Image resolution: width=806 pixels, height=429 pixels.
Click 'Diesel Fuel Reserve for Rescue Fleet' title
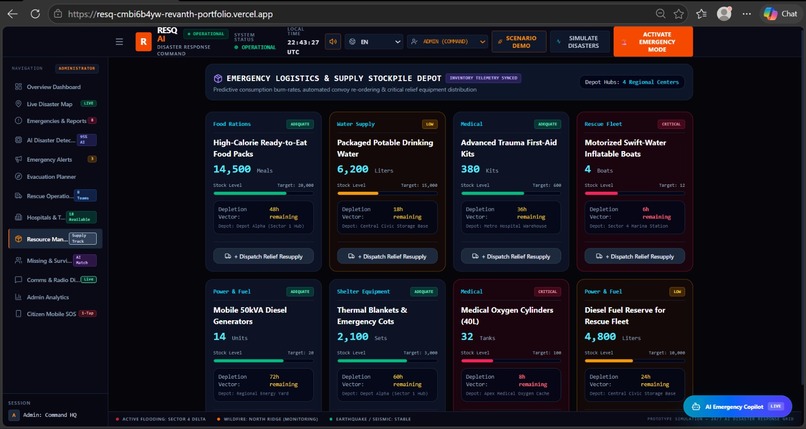(625, 315)
